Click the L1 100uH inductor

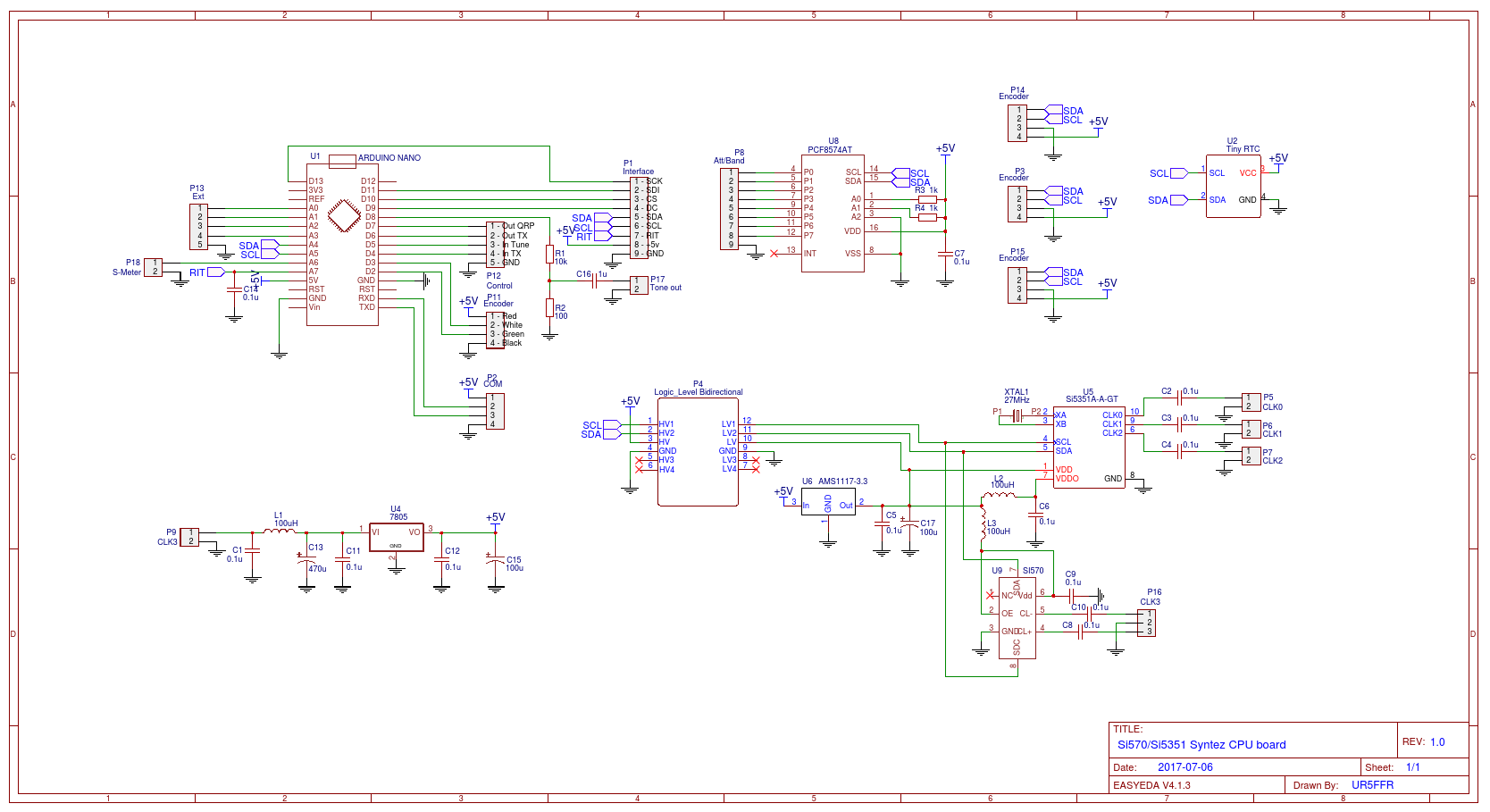(280, 532)
